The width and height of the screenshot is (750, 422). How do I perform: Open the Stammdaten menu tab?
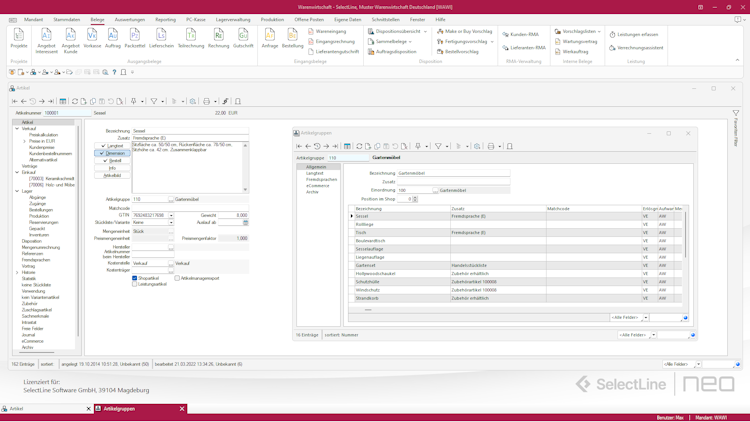point(66,20)
